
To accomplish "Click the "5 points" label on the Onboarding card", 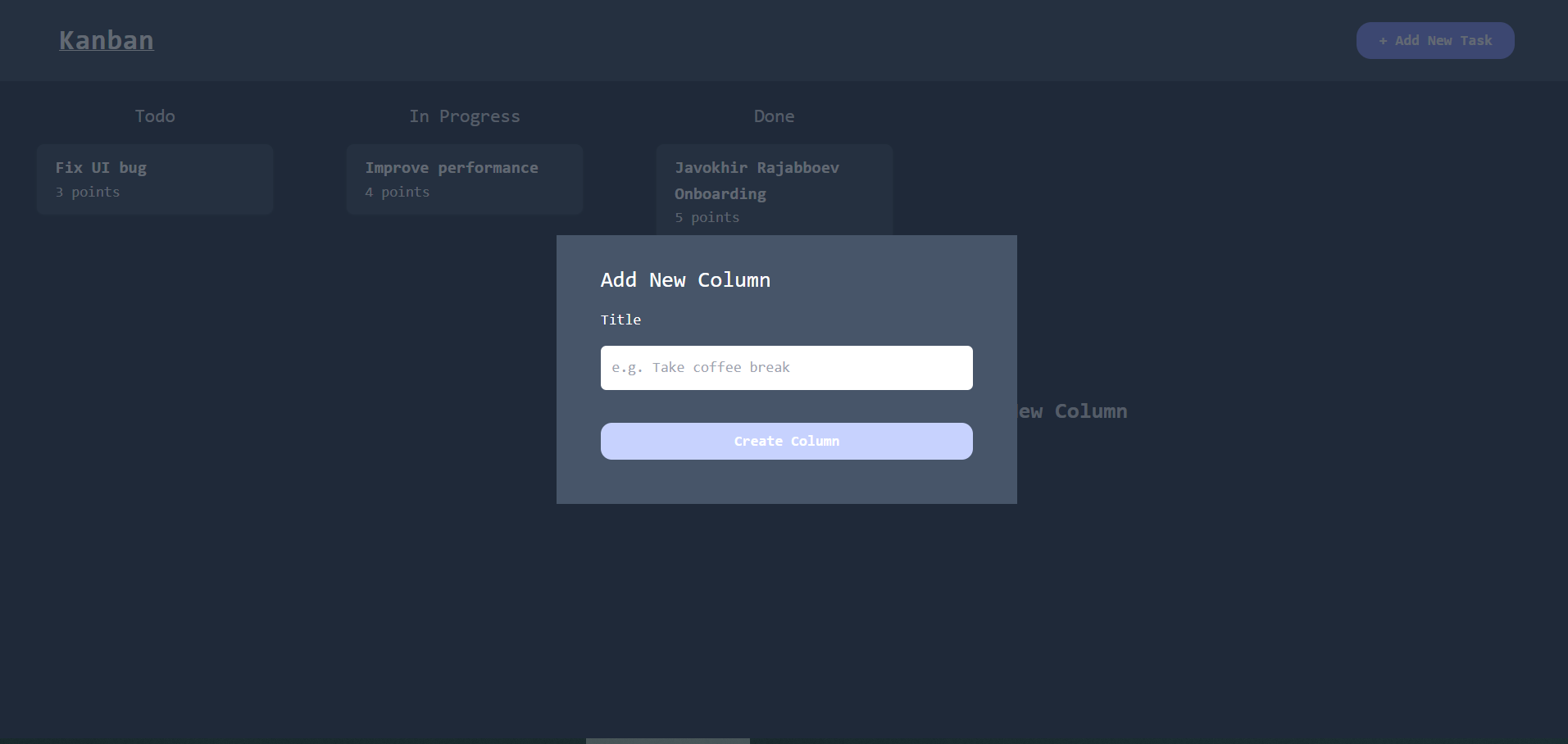I will click(x=706, y=217).
